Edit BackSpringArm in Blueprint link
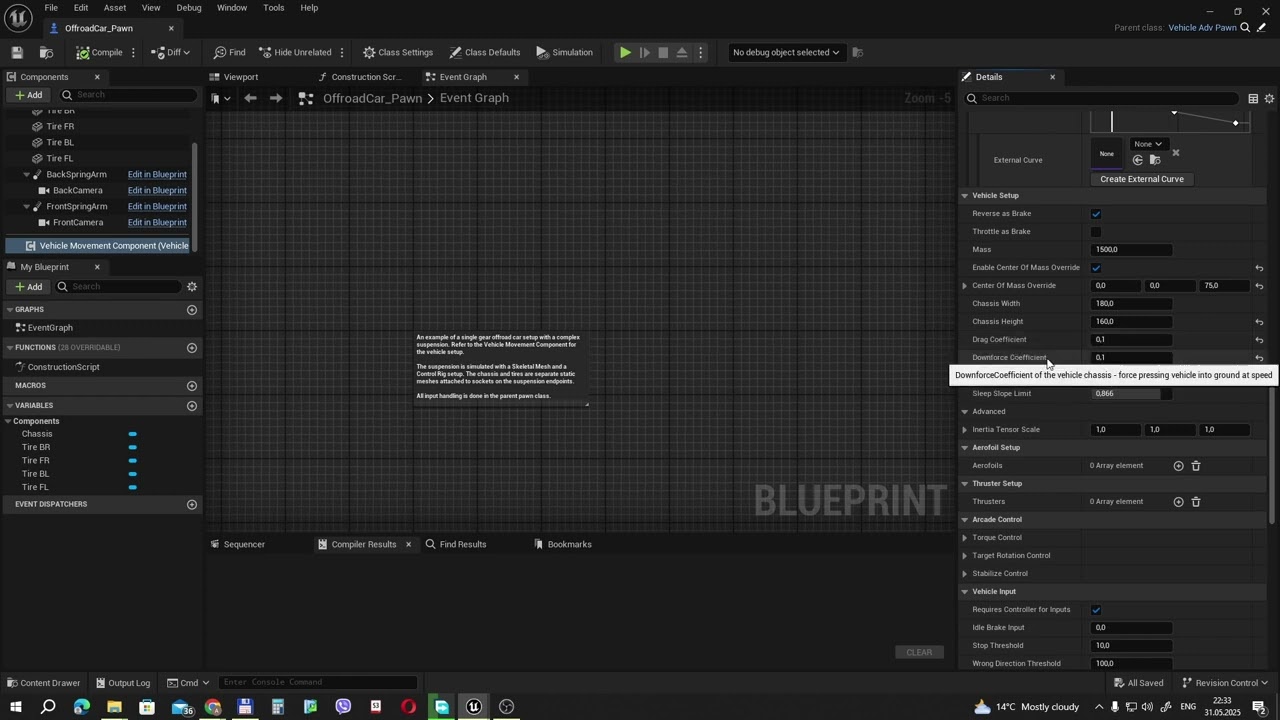Screen dimensions: 1280x720 coord(157,174)
